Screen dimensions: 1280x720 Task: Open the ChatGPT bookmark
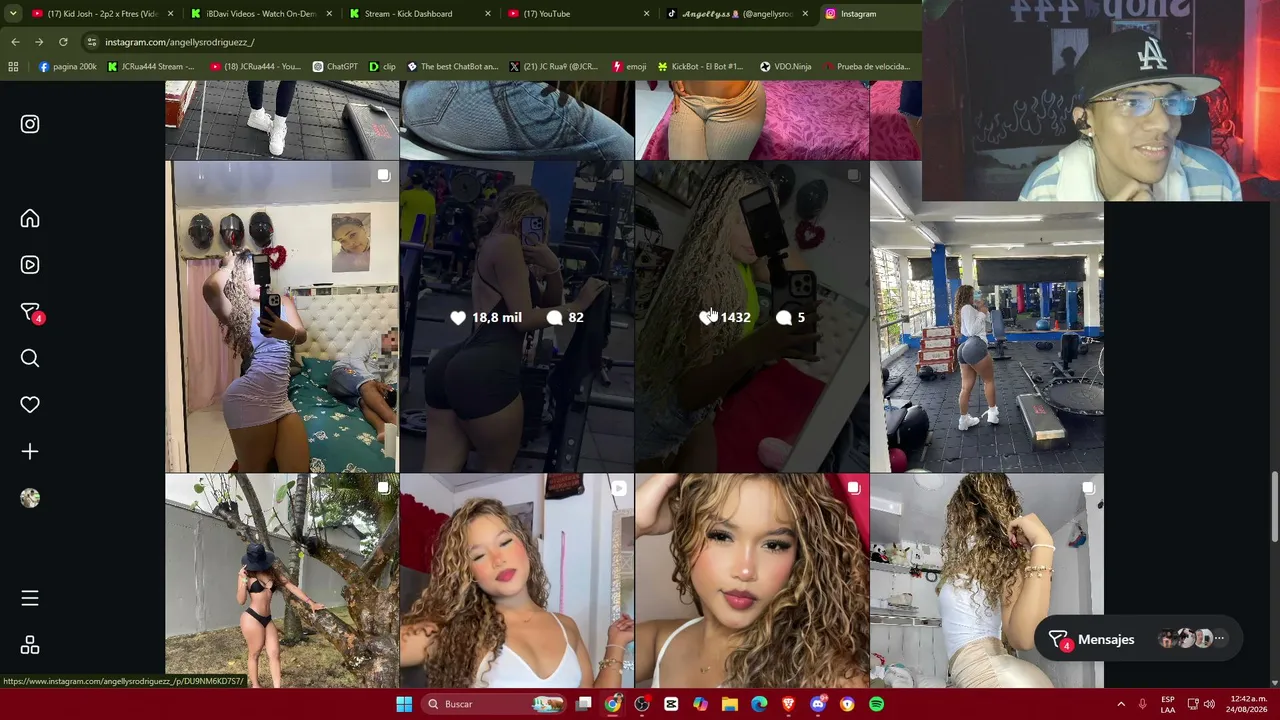(x=335, y=67)
